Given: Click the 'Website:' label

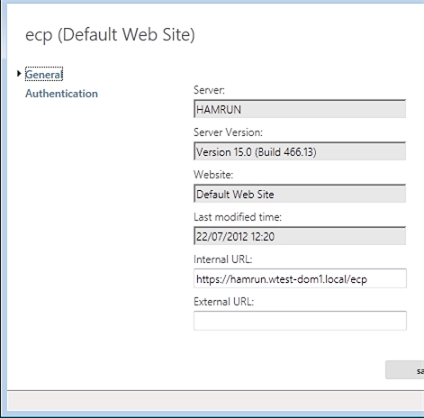Looking at the screenshot, I should [213, 174].
